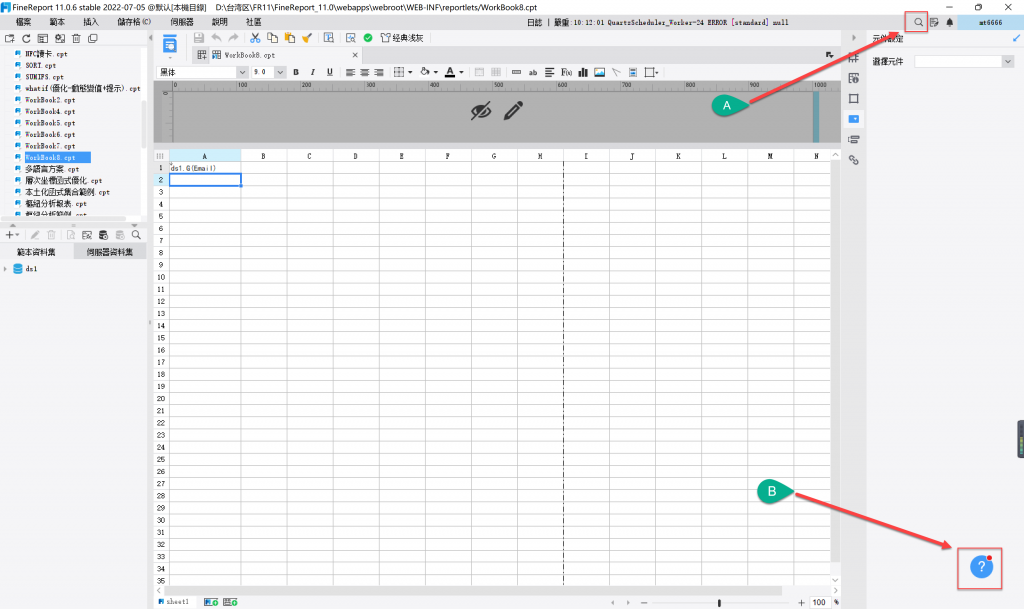Close the WorkBook8.cpt document tab
Image resolution: width=1024 pixels, height=609 pixels.
point(355,55)
